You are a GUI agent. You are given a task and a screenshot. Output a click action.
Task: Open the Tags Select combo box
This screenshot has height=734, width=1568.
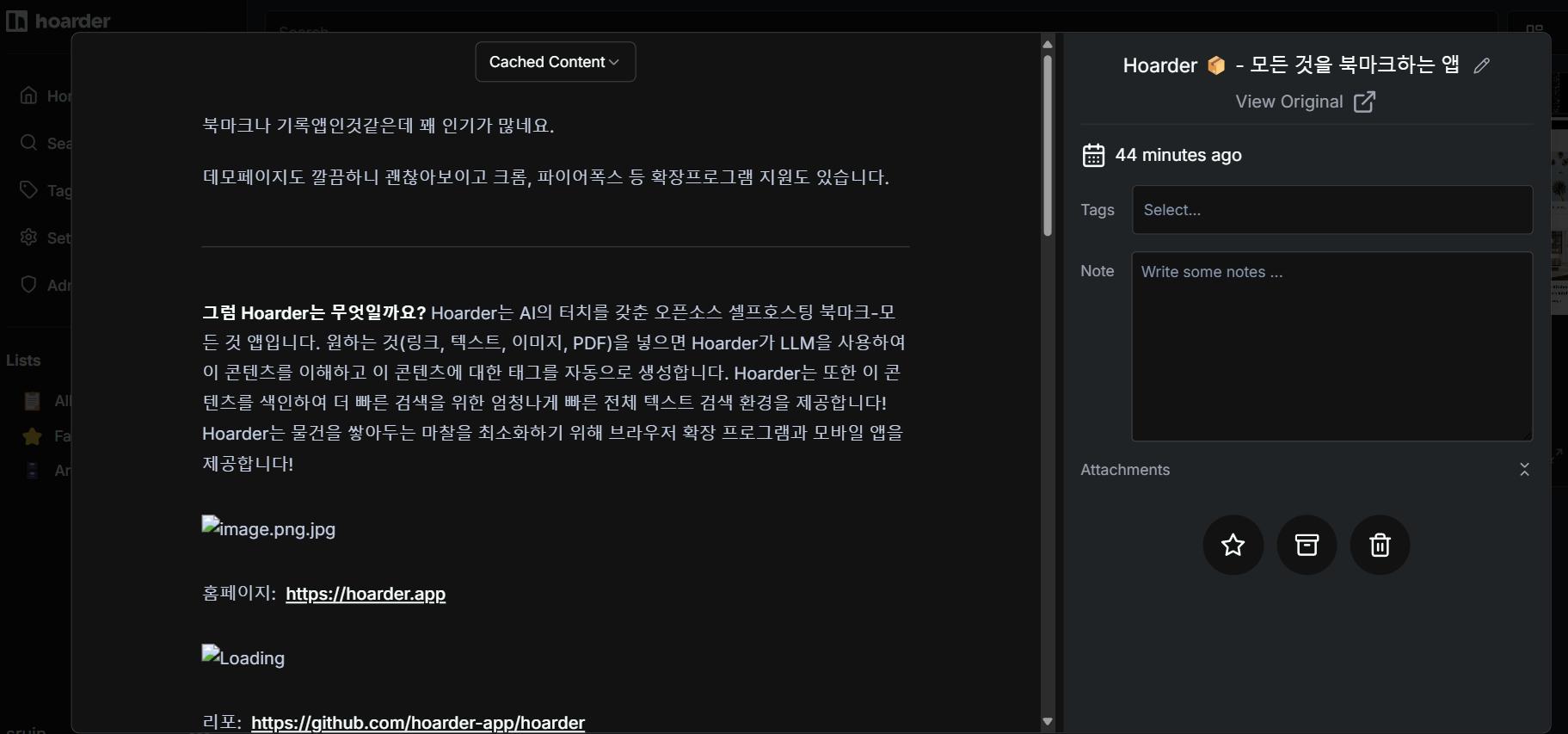click(x=1331, y=210)
